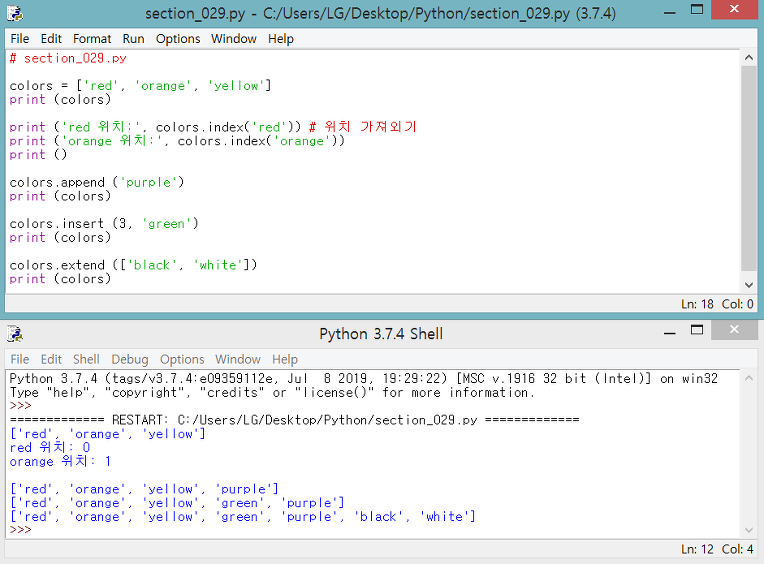Click the 'Type "help"' information line
This screenshot has height=564, width=764.
tap(272, 393)
